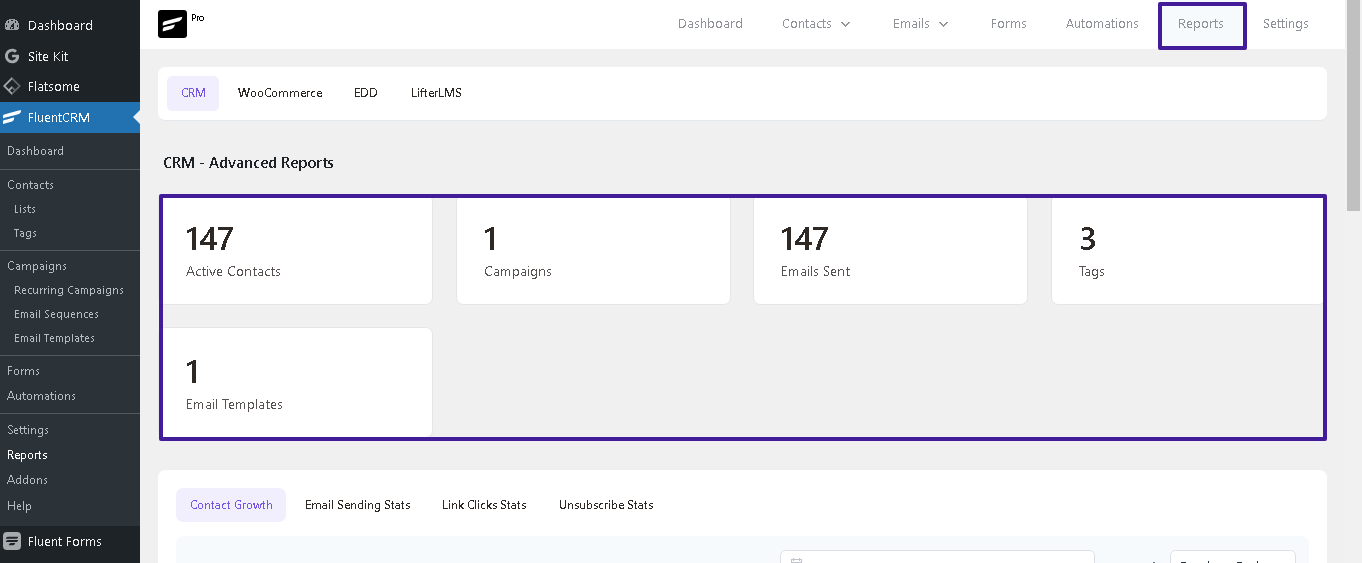The height and width of the screenshot is (563, 1362).
Task: Select the CRM reports tab
Action: pyautogui.click(x=193, y=93)
